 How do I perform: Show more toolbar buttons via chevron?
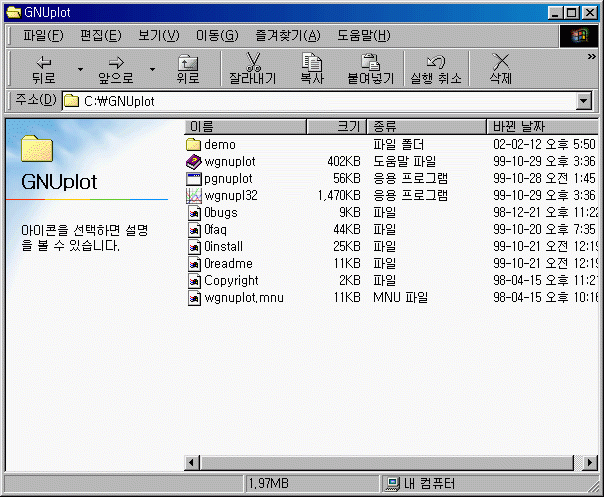pos(591,57)
